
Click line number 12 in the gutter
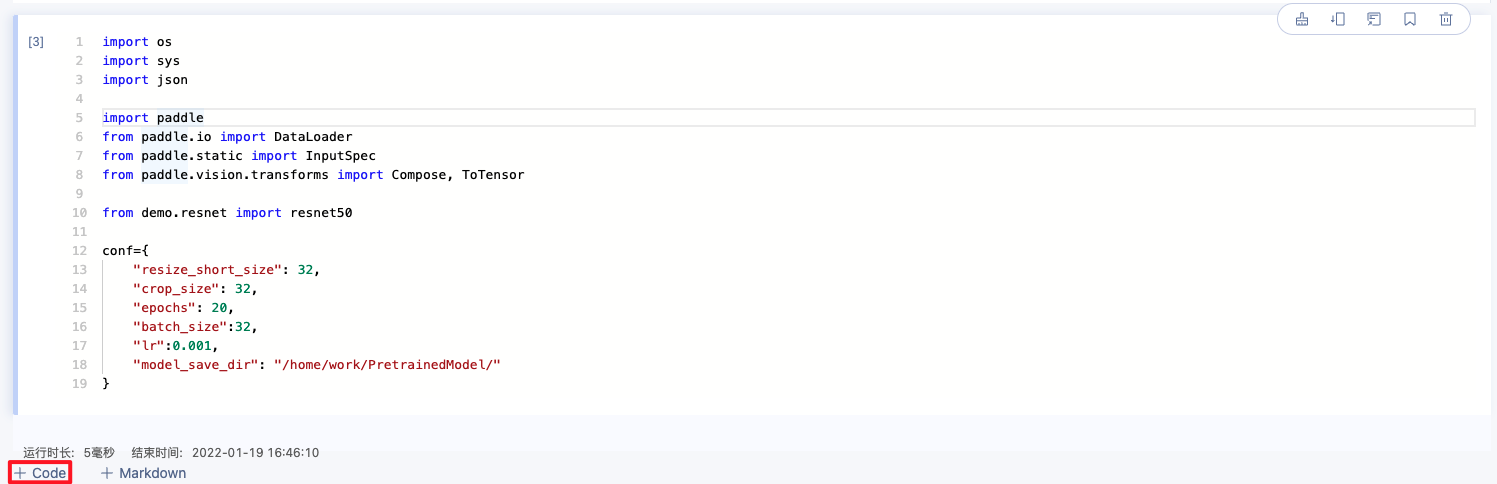pyautogui.click(x=80, y=251)
